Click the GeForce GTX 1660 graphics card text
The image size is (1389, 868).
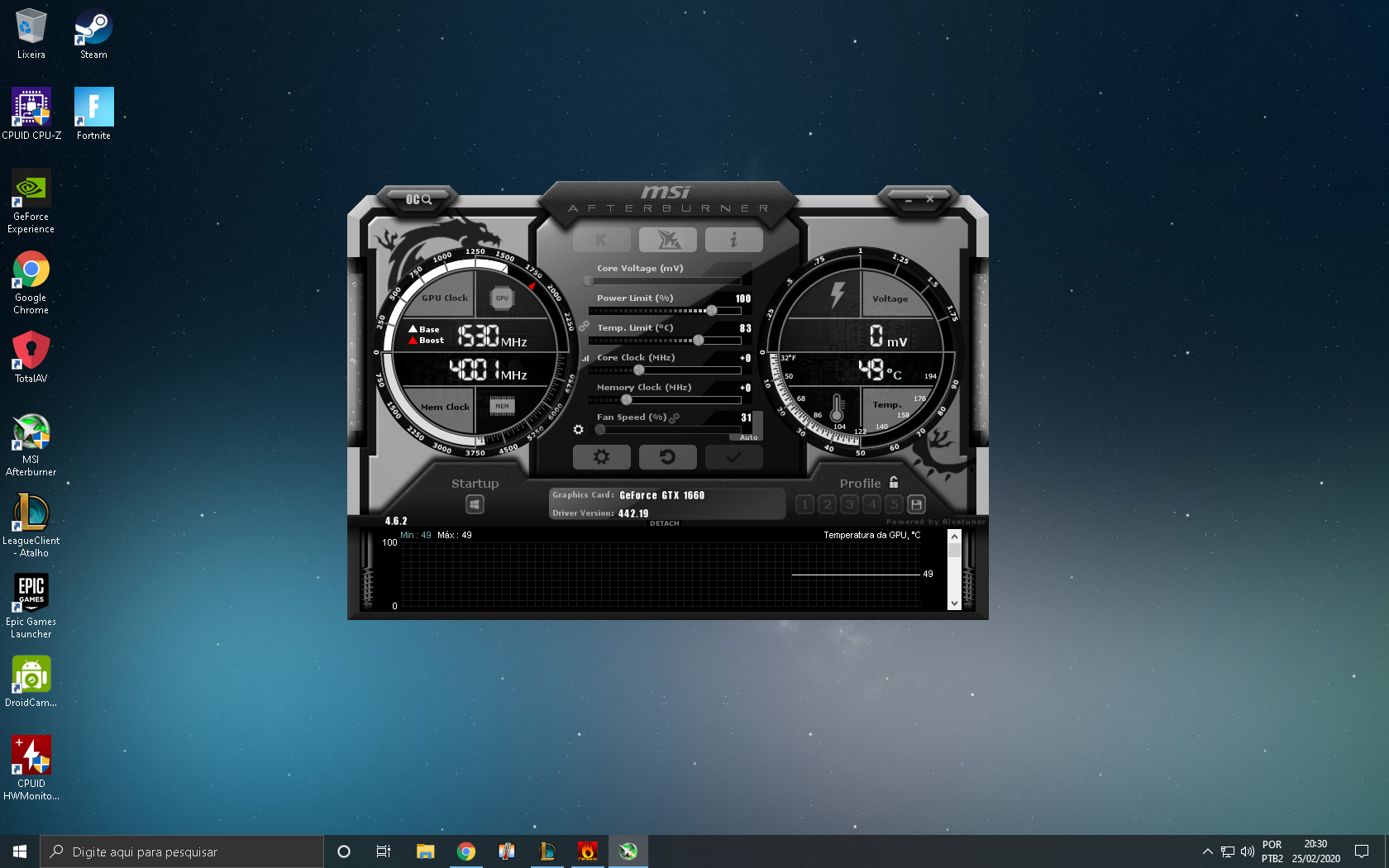click(x=662, y=495)
